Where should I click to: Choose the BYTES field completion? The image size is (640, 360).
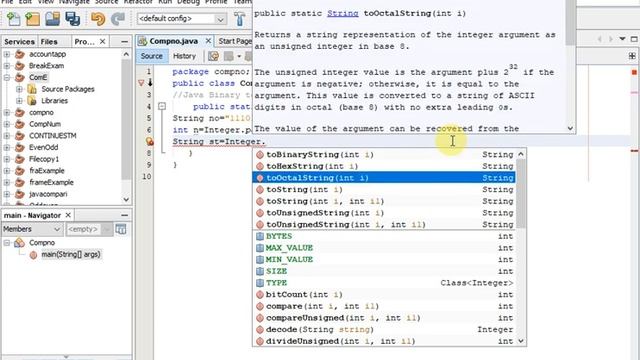pyautogui.click(x=384, y=236)
